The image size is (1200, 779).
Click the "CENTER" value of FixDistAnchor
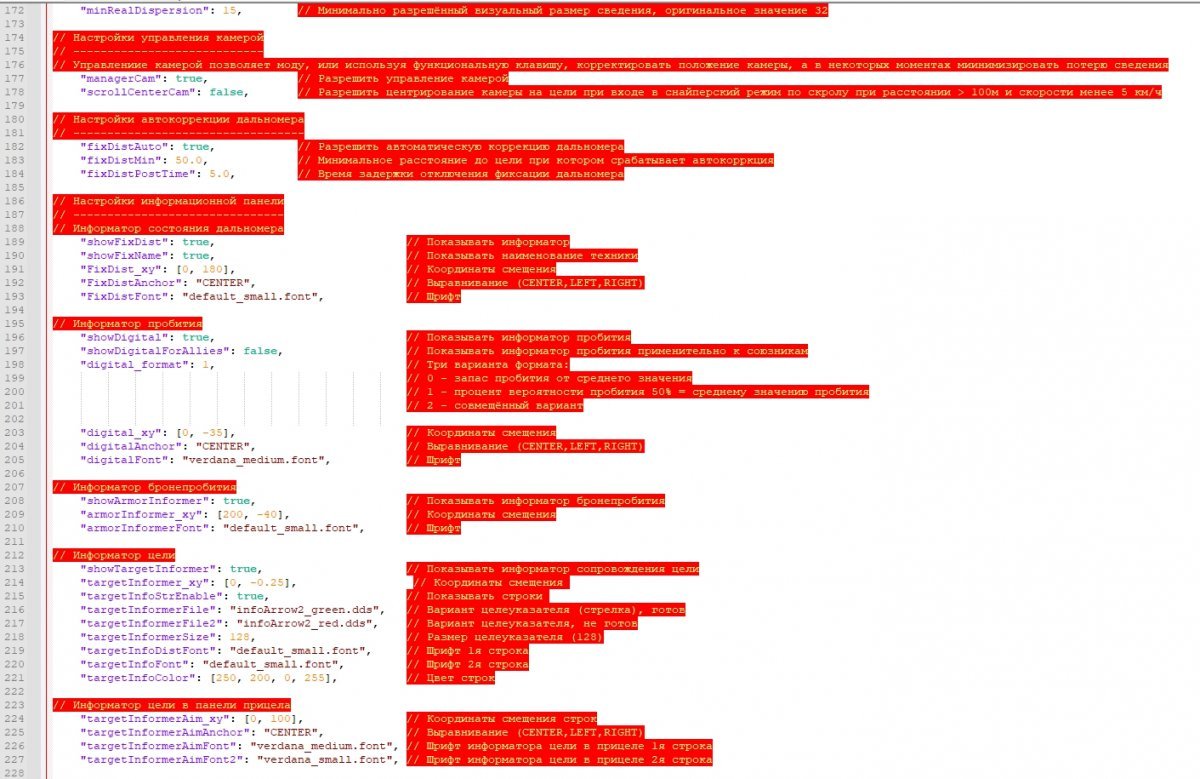click(224, 283)
